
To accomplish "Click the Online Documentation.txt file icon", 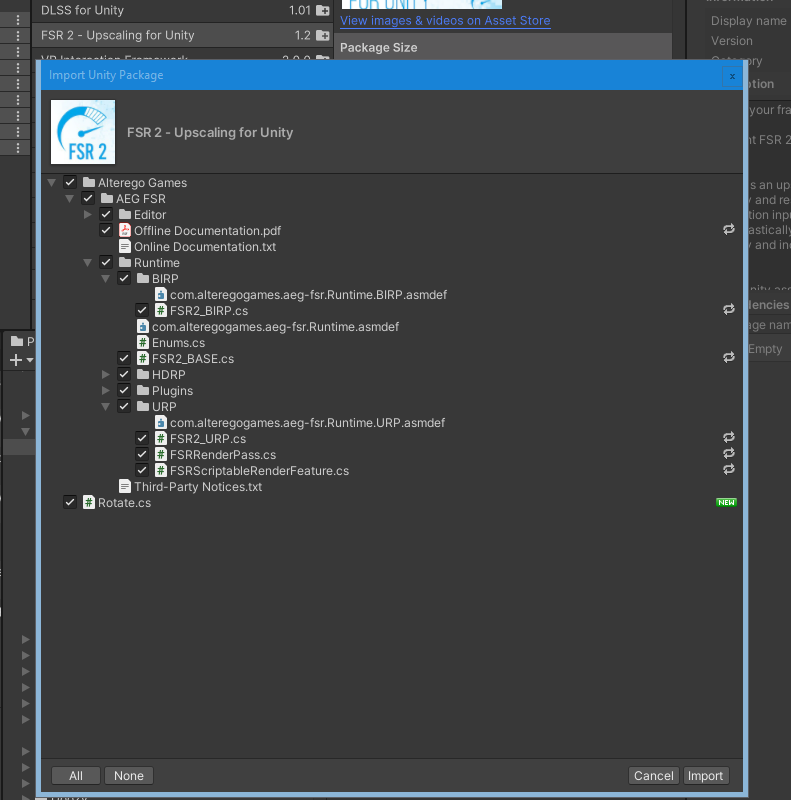I will tap(125, 246).
